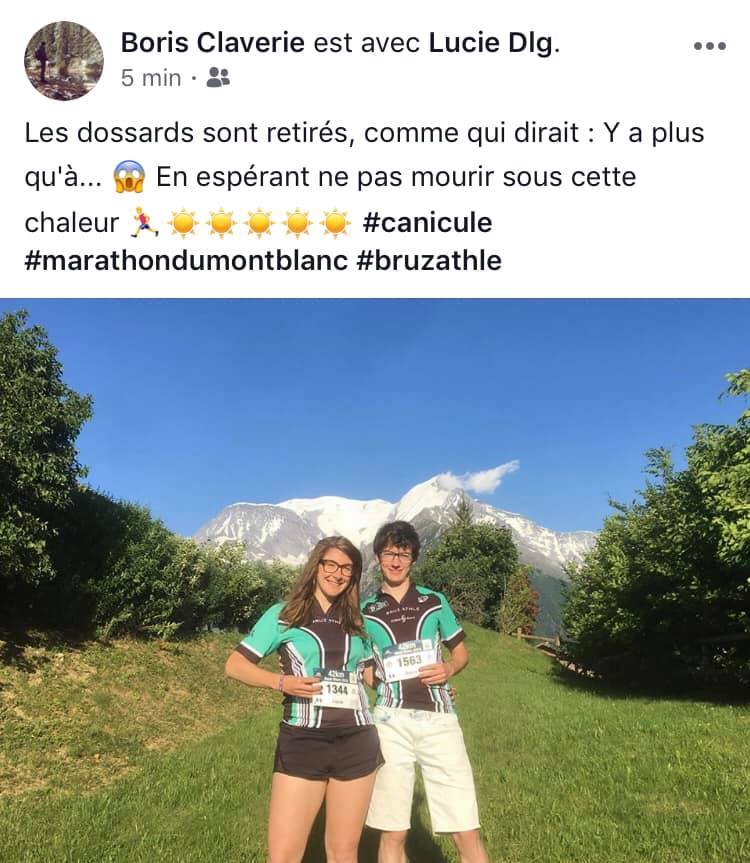The height and width of the screenshot is (863, 750).
Task: Click the first sun emoji
Action: 183,223
